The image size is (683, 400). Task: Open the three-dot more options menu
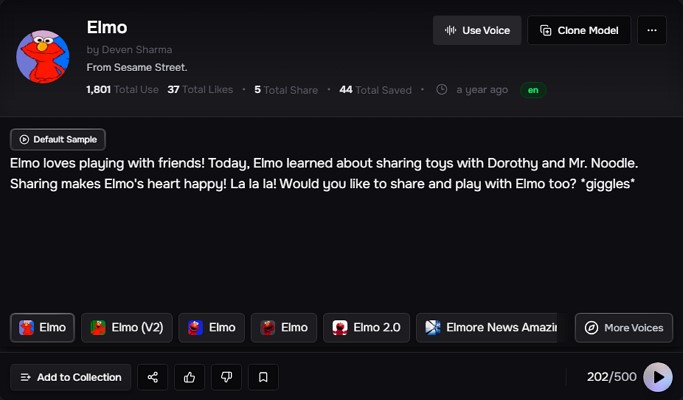651,30
